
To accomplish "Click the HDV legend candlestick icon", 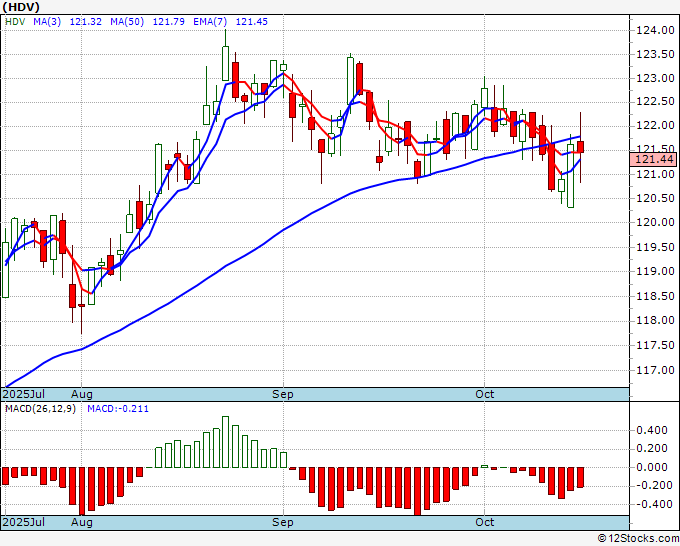I will coord(9,23).
